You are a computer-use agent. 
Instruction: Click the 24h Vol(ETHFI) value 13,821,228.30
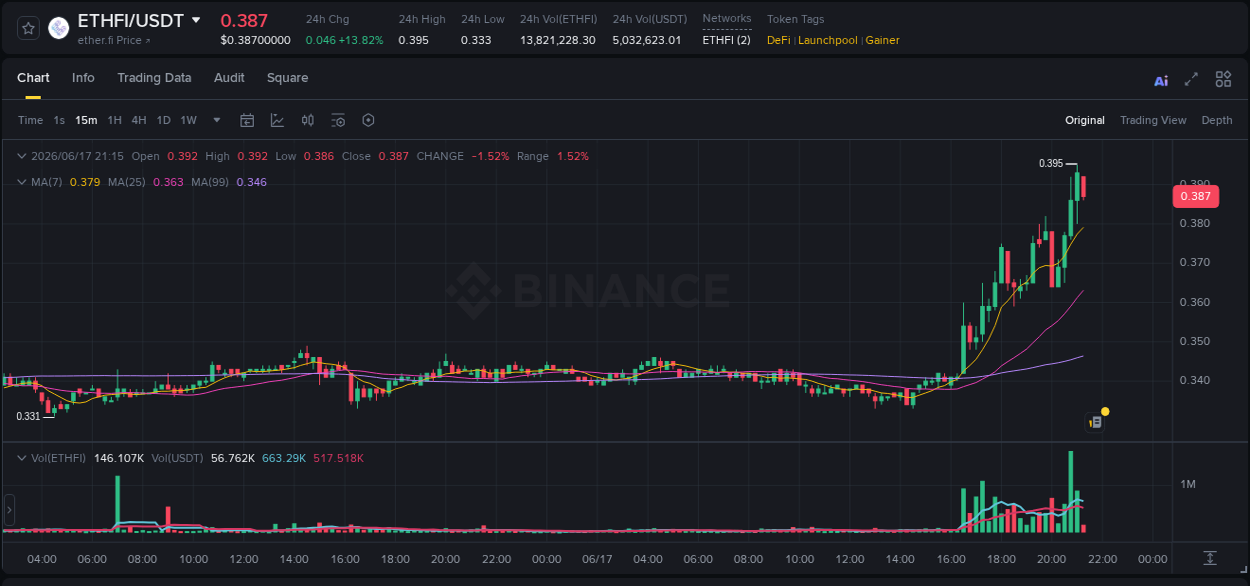coord(557,40)
